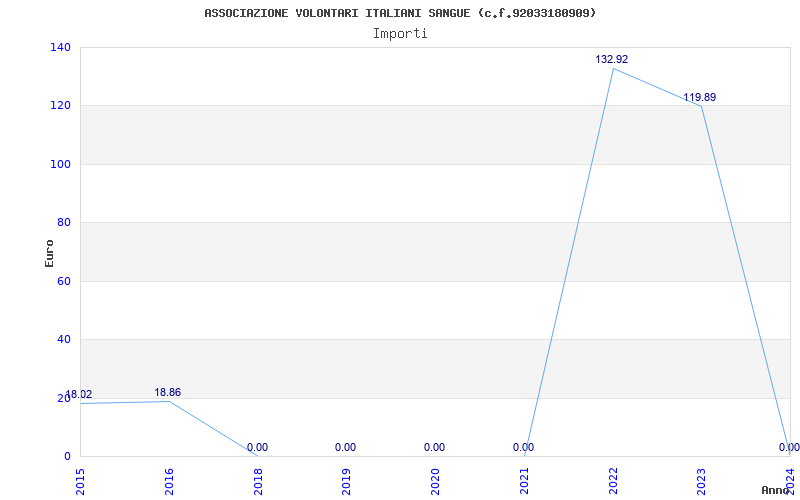Screen dimensions: 800x500
Task: Click the 2021 x-axis label
Action: pyautogui.click(x=524, y=482)
